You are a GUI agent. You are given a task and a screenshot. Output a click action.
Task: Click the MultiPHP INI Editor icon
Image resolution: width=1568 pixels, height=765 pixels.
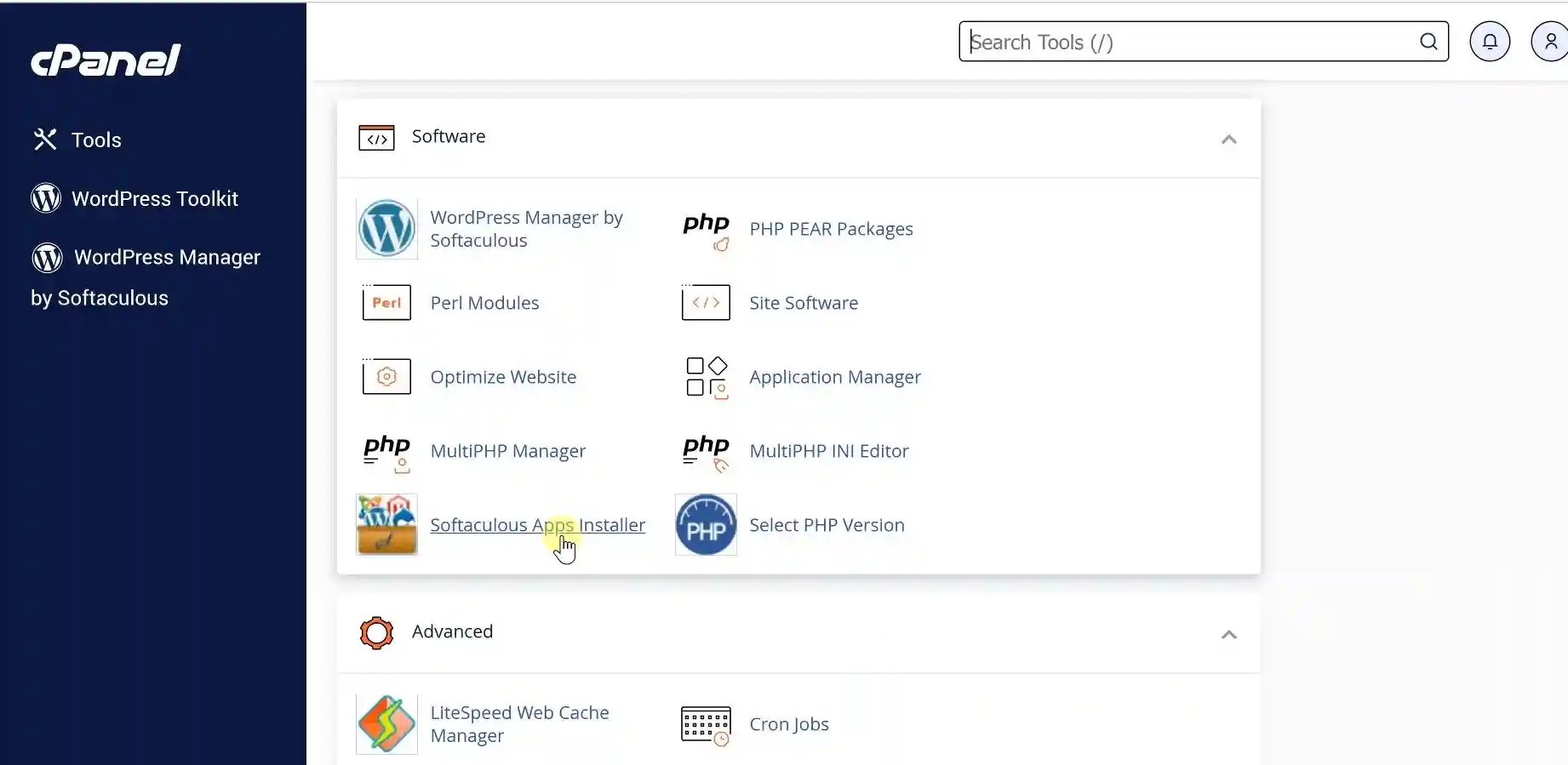pos(707,454)
